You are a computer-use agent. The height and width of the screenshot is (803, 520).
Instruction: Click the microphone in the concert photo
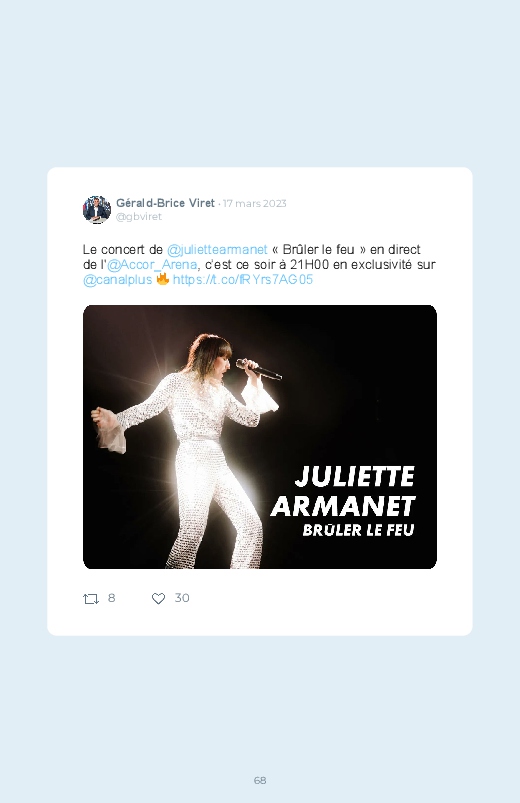[x=259, y=369]
